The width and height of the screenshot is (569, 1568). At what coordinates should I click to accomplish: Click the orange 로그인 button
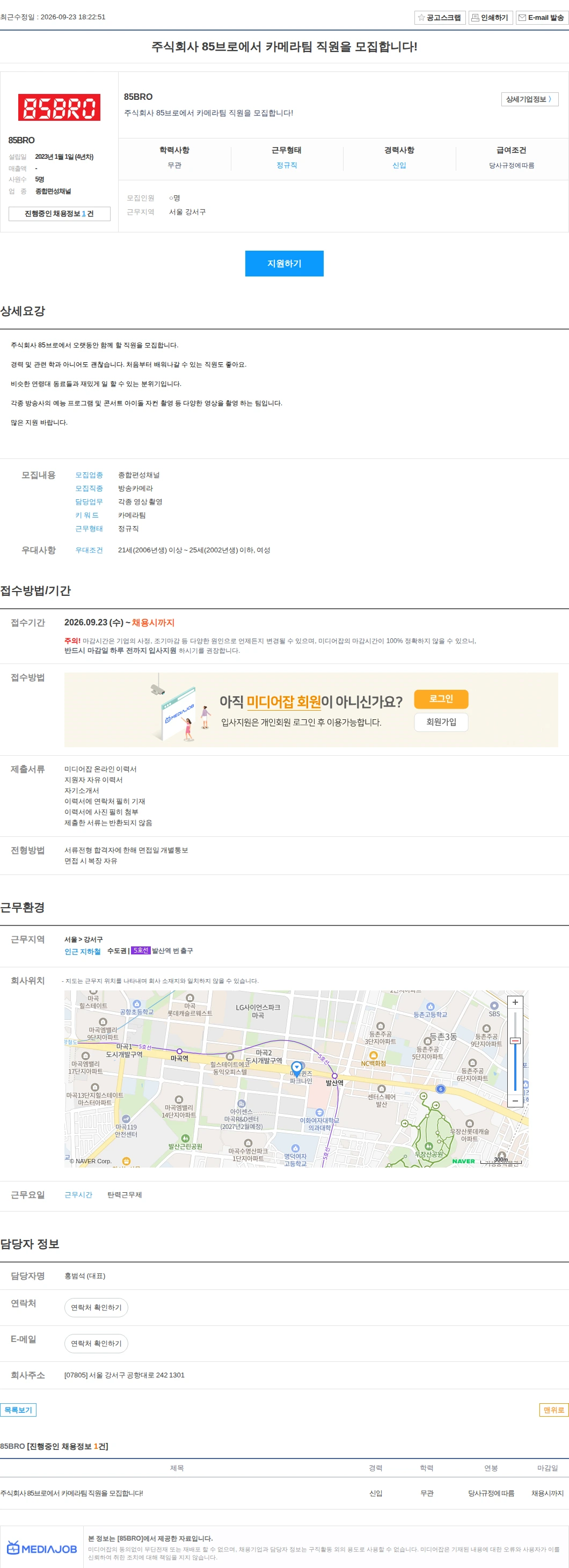(441, 699)
